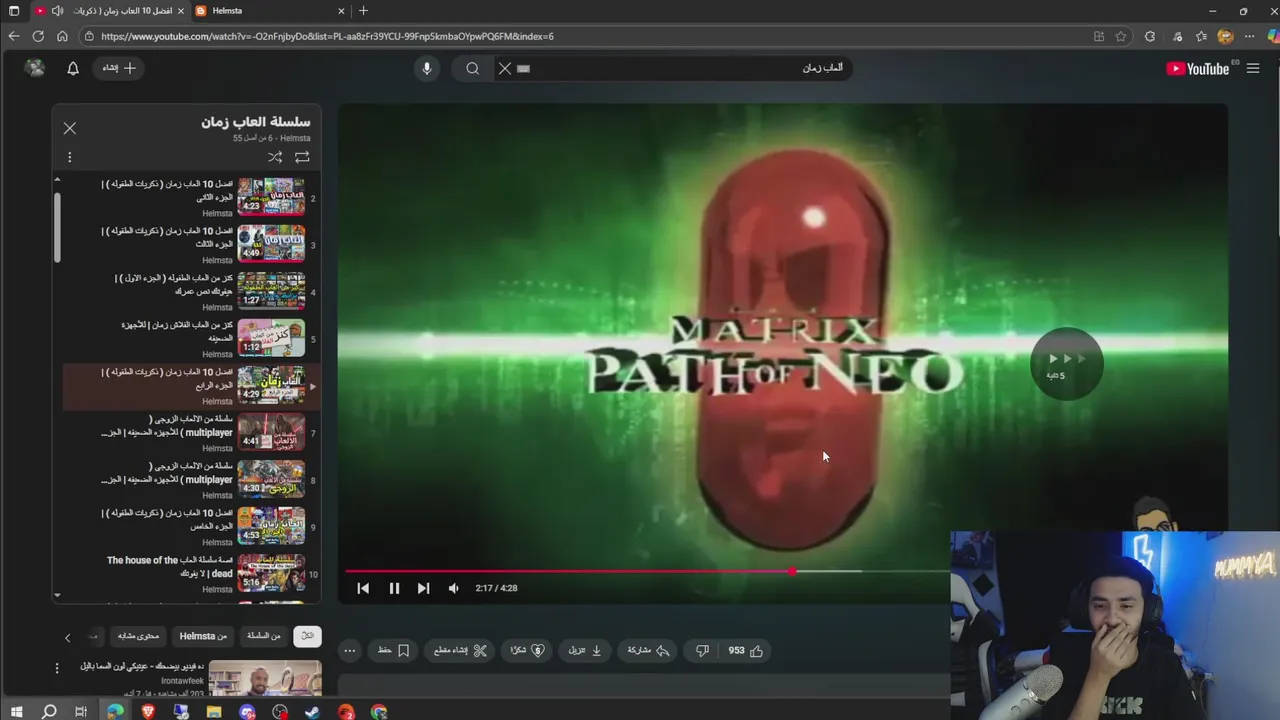Show more filter chips with chevron
1280x720 pixels.
coord(67,637)
